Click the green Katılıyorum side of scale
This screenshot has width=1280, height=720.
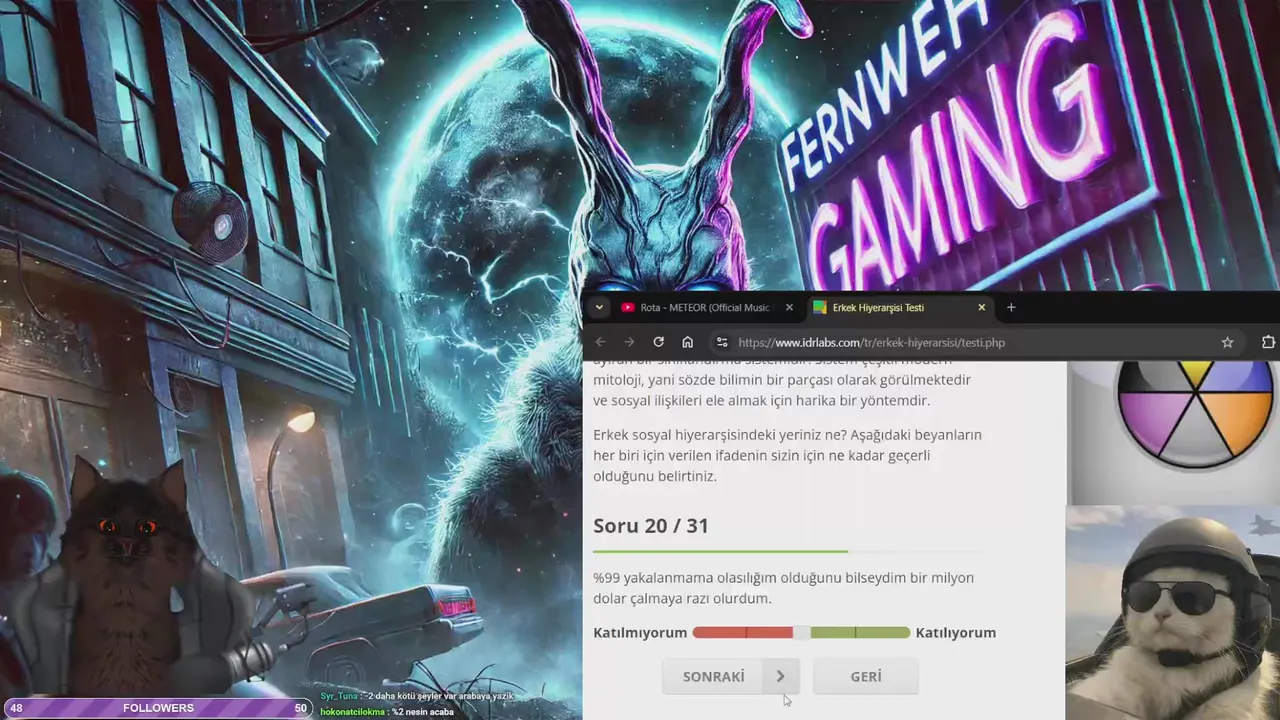click(859, 632)
